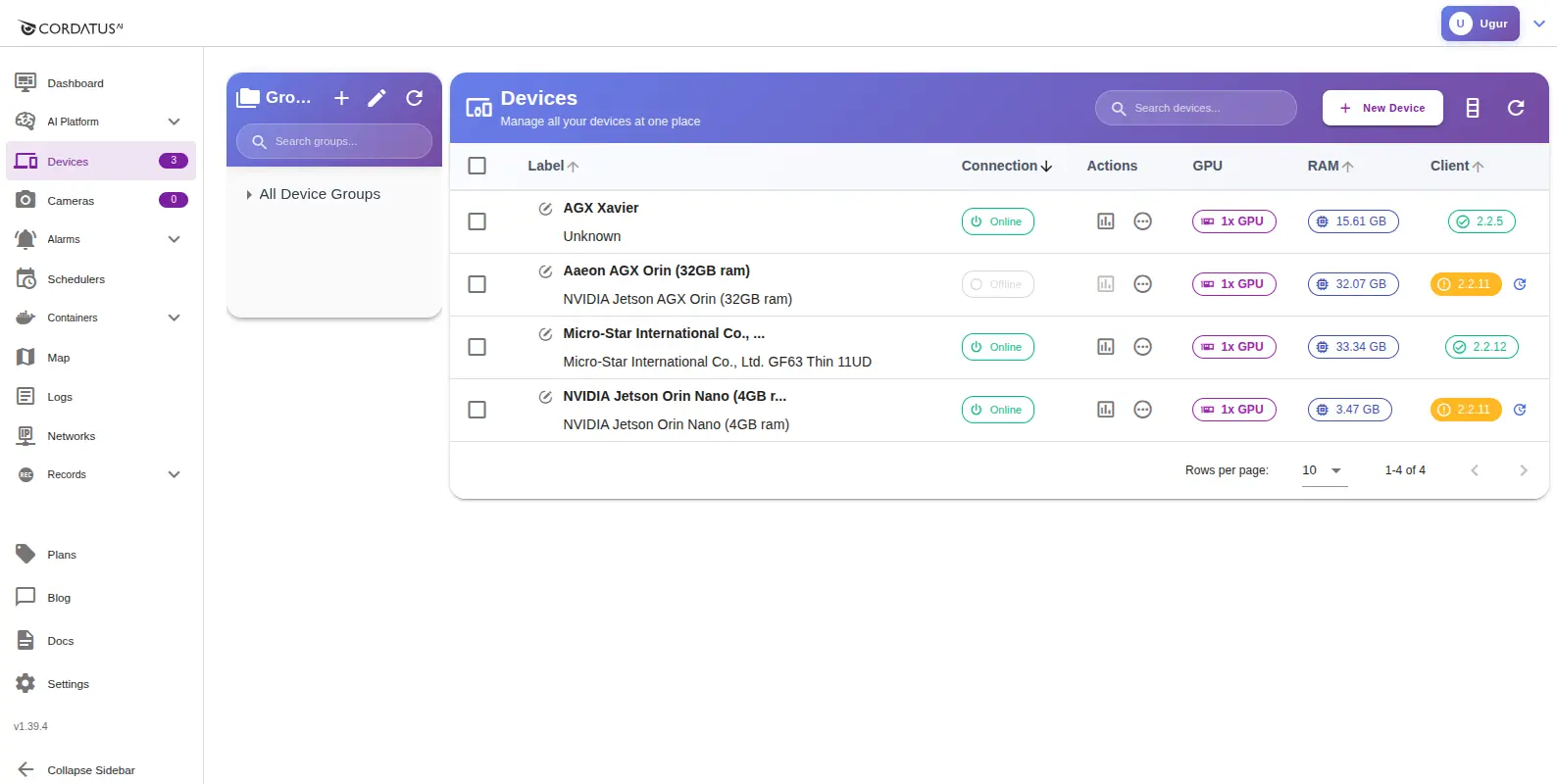Click Online status of AGX Xavier
The width and height of the screenshot is (1557, 784).
[997, 221]
